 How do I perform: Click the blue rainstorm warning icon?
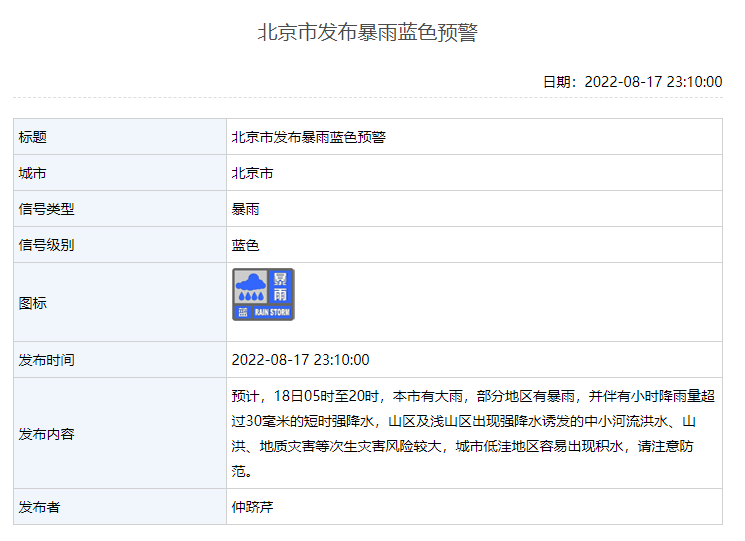[263, 294]
